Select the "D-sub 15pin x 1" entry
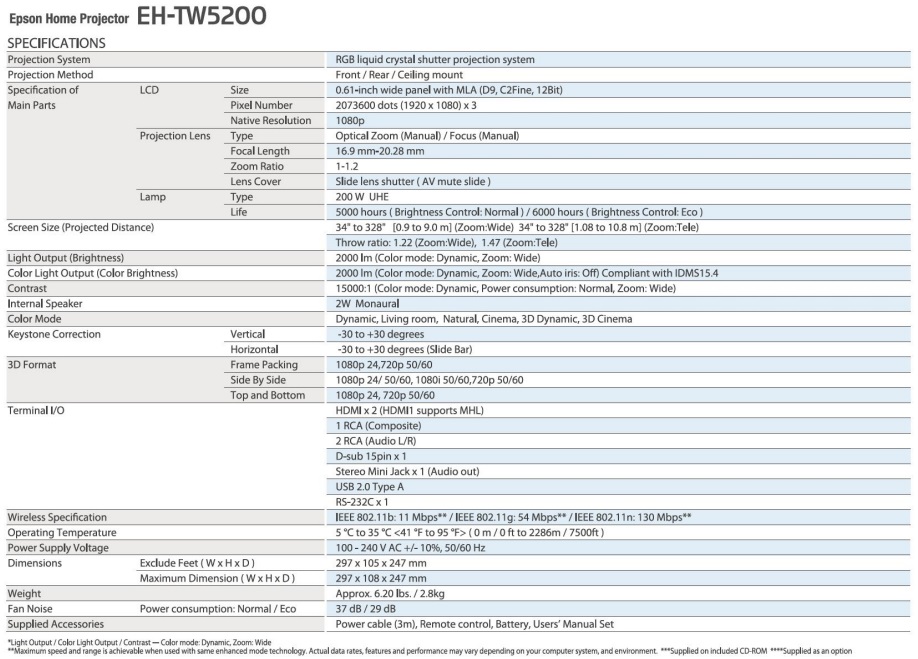This screenshot has width=918, height=659. coord(371,456)
